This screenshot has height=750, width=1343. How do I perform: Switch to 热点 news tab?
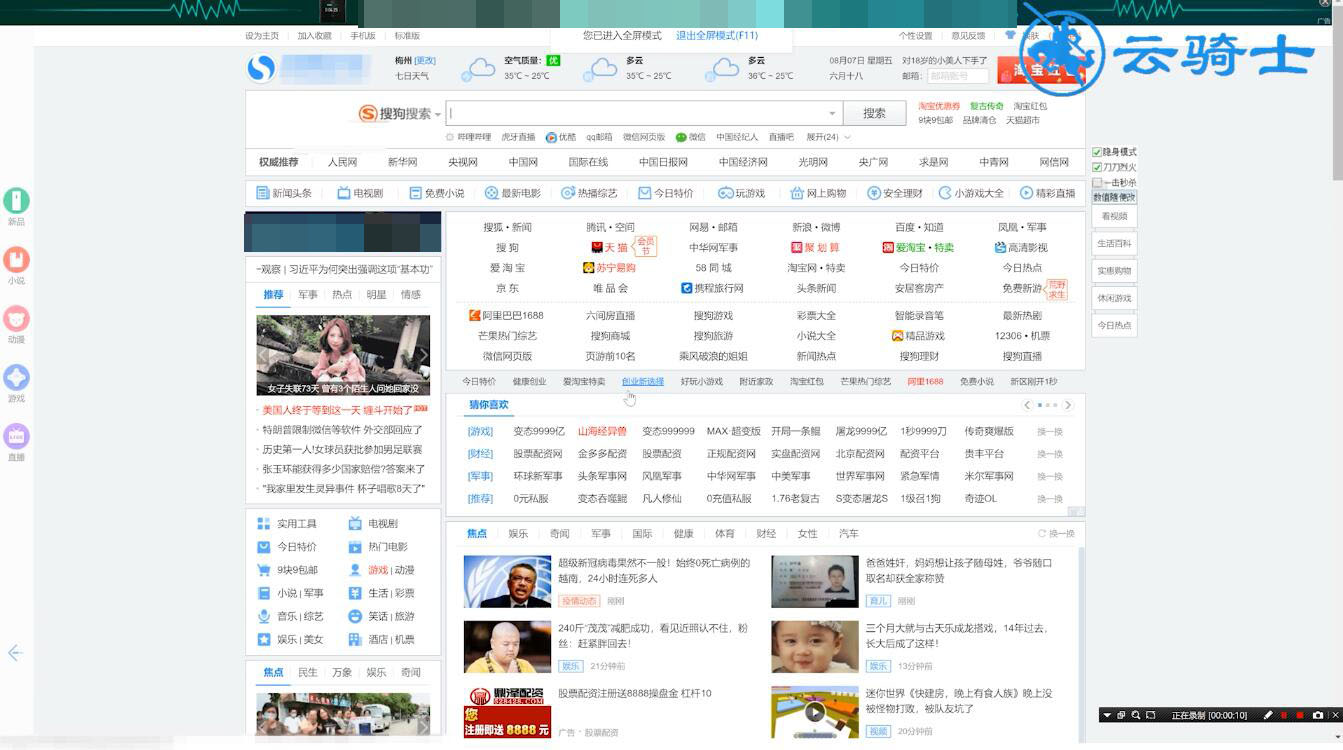point(342,295)
